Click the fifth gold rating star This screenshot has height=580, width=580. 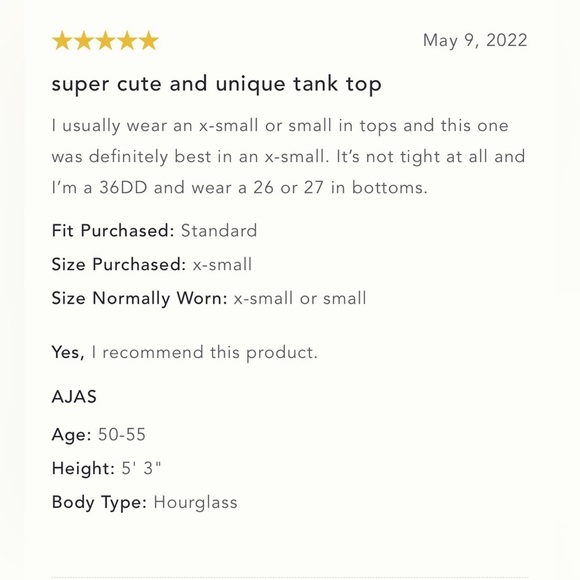coord(149,40)
